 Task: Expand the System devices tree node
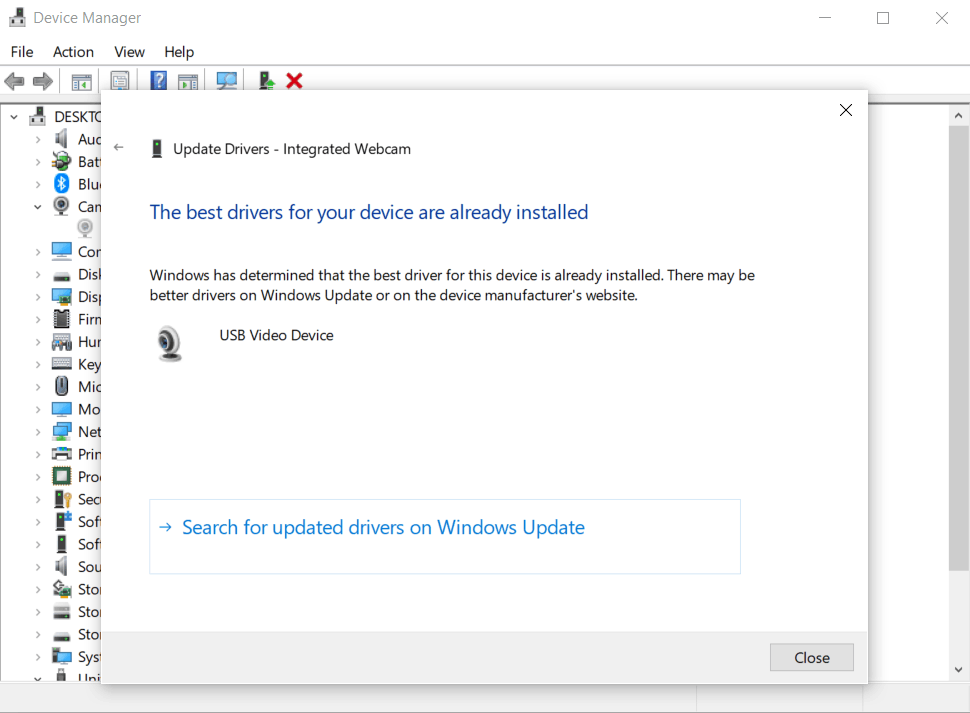coord(38,657)
